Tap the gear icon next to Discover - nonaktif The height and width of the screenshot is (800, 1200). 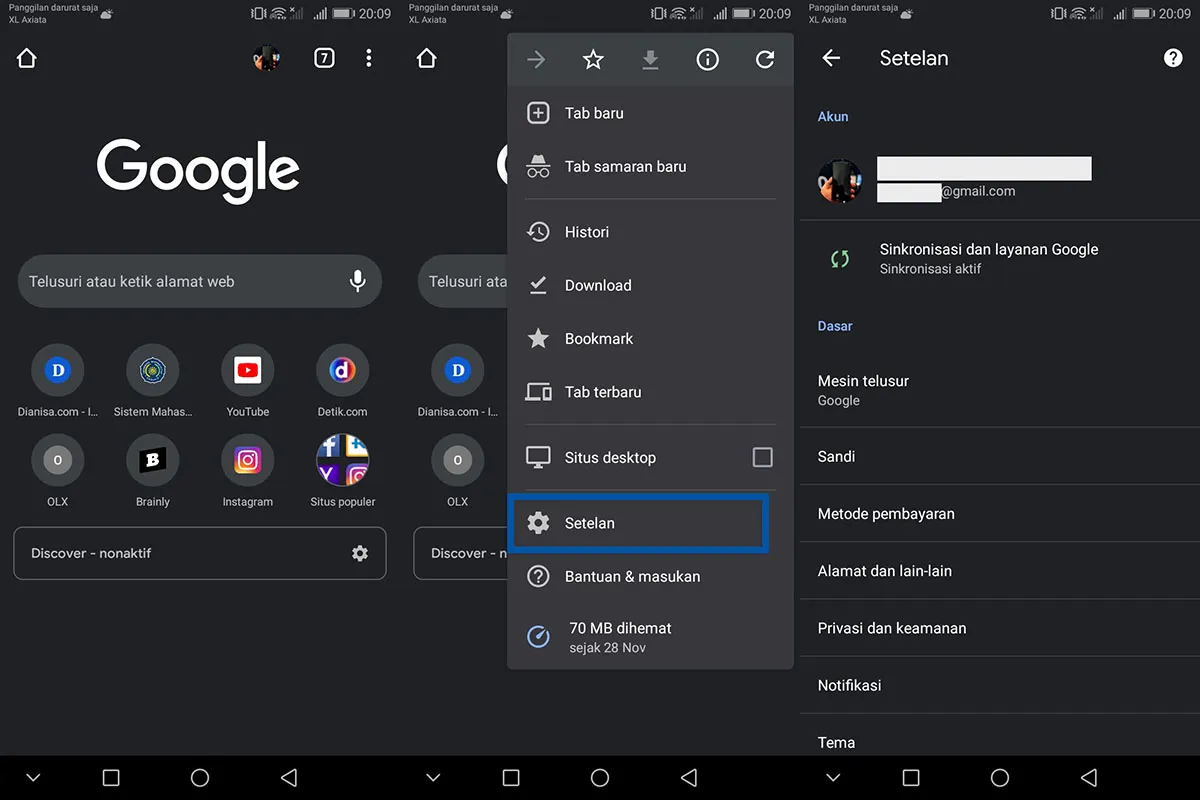click(359, 553)
